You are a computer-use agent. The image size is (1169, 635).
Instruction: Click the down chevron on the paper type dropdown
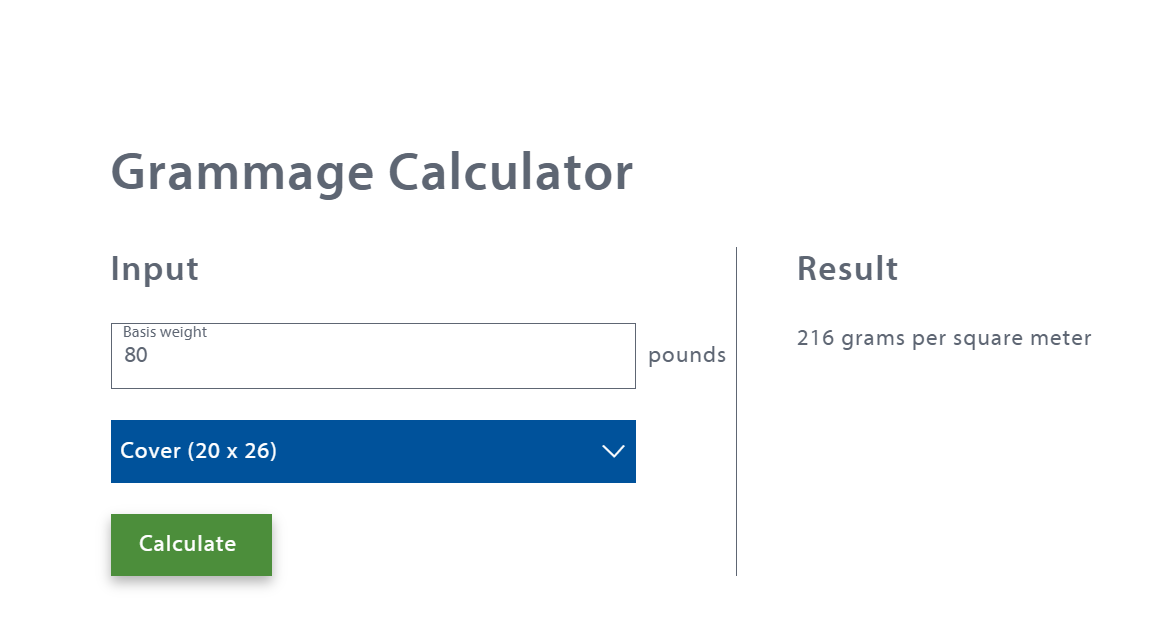613,451
